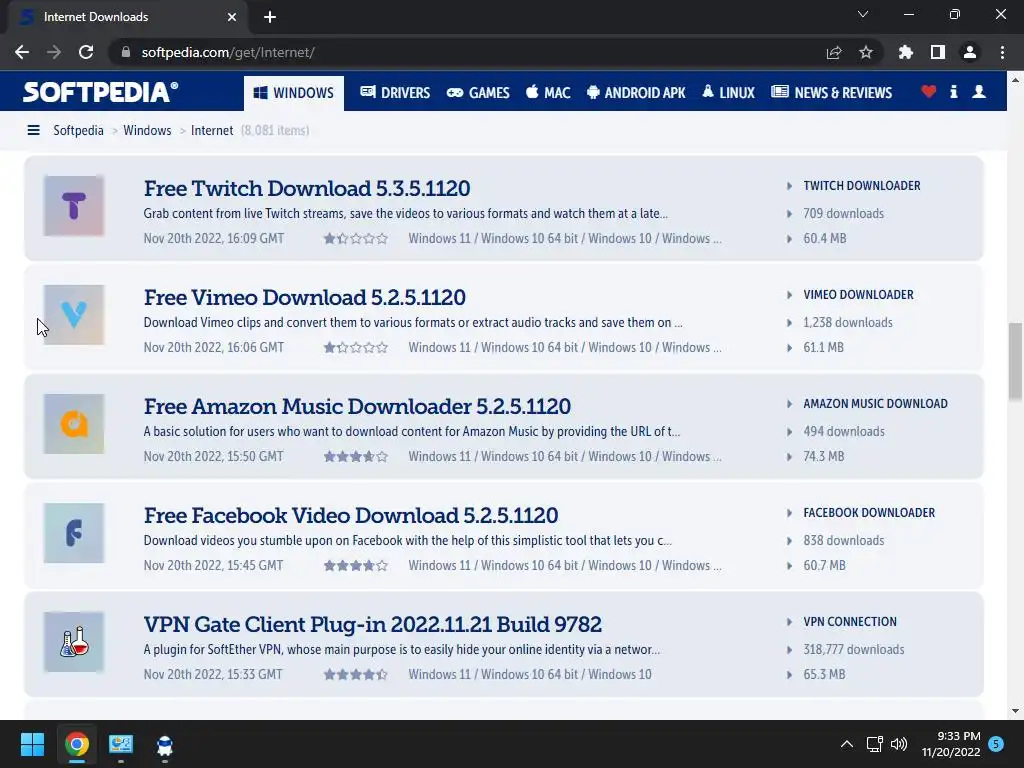Screen dimensions: 1024x768
Task: Click the scrollbar up arrow
Action: (x=1015, y=80)
